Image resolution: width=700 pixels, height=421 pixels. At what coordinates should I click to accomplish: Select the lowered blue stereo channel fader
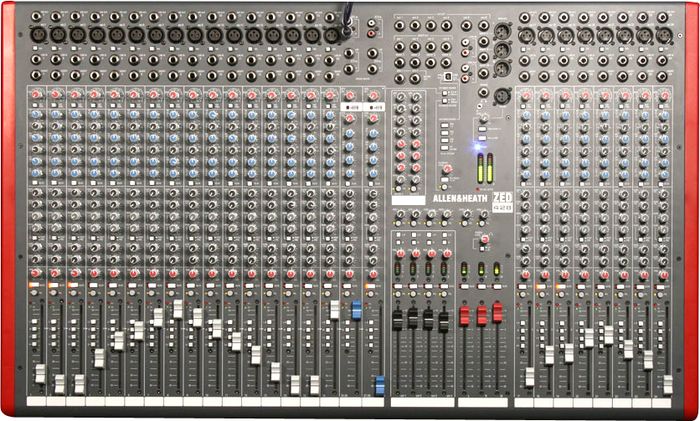380,385
